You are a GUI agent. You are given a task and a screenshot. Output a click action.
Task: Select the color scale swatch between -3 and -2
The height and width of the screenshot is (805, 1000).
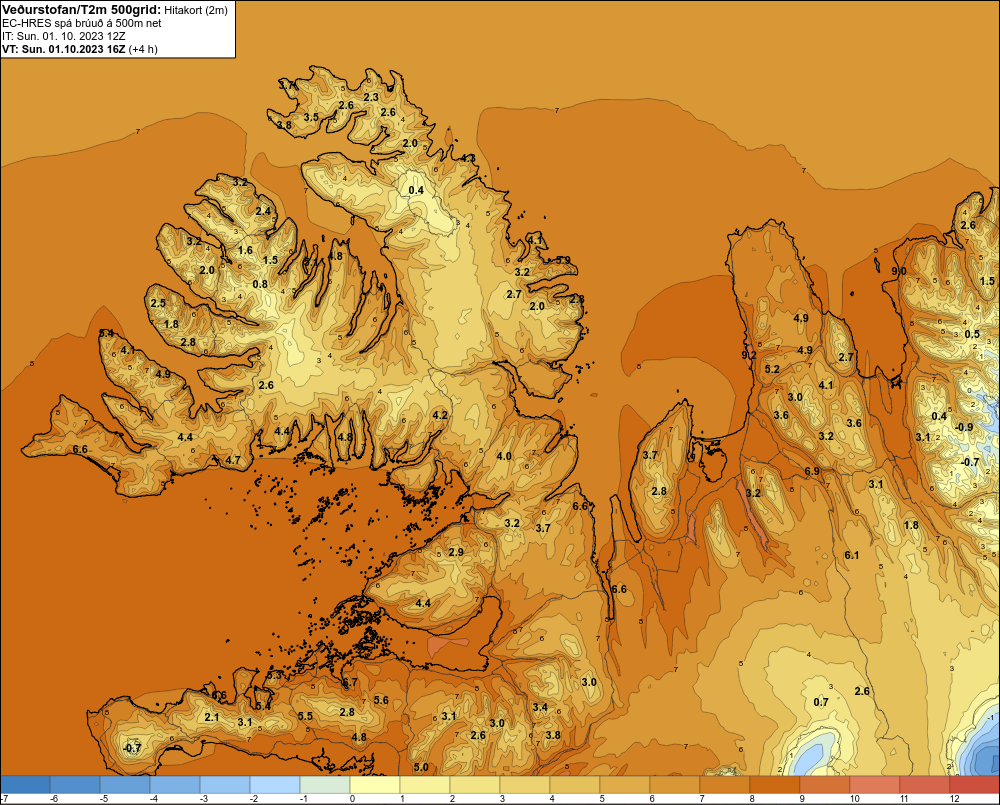(x=224, y=784)
